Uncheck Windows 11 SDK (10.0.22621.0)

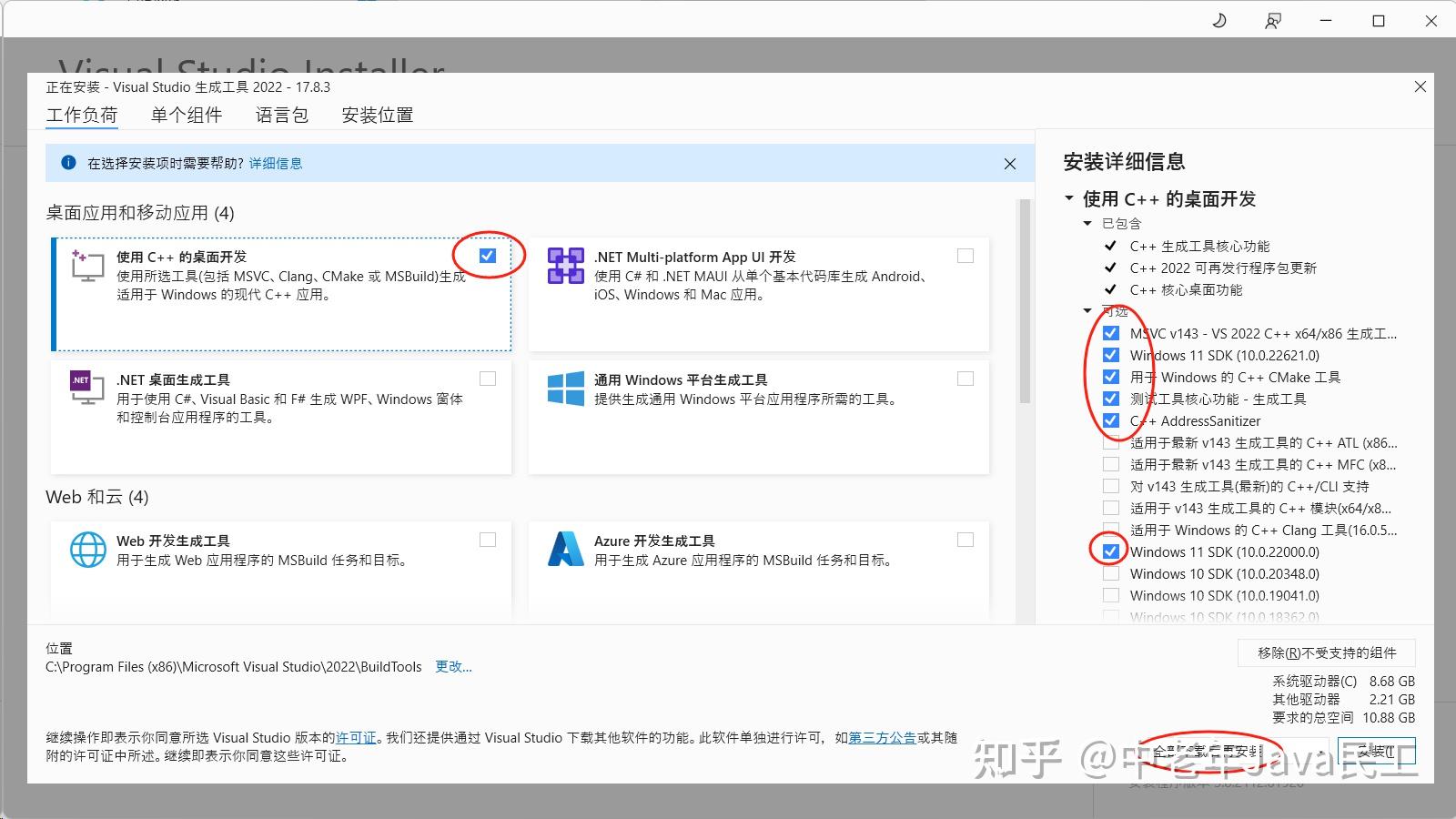coord(1111,355)
